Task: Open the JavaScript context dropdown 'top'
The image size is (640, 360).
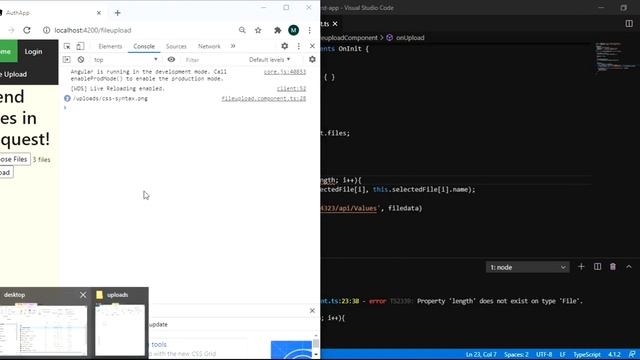Action: pos(126,60)
